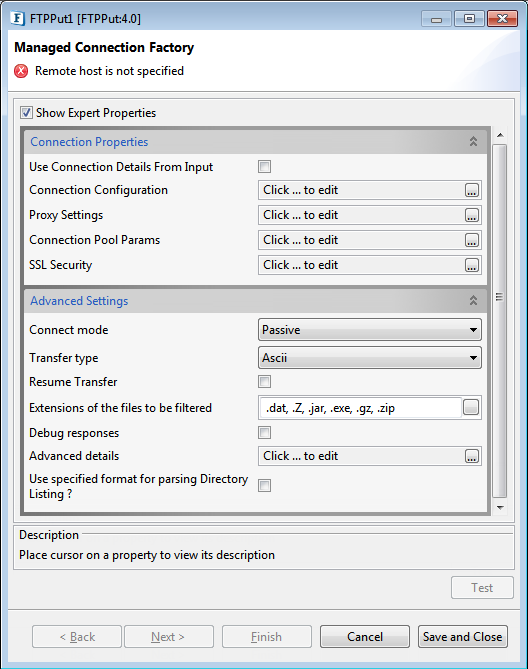Open Connection Pool Params ellipsis button
528x669 pixels.
(471, 240)
